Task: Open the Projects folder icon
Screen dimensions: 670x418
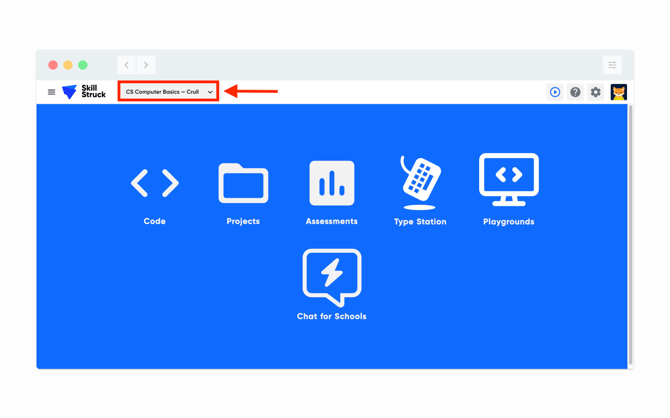Action: click(x=243, y=183)
